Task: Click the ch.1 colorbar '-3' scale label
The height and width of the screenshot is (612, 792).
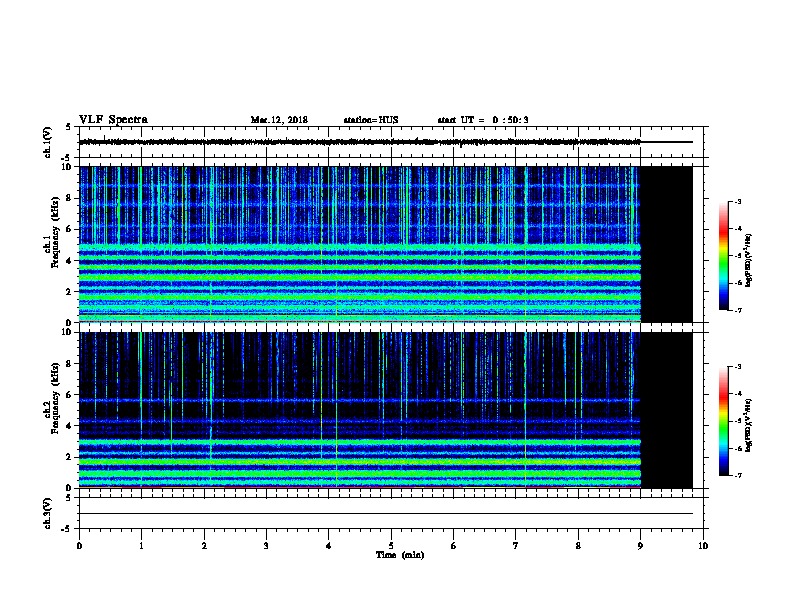Action: point(737,201)
